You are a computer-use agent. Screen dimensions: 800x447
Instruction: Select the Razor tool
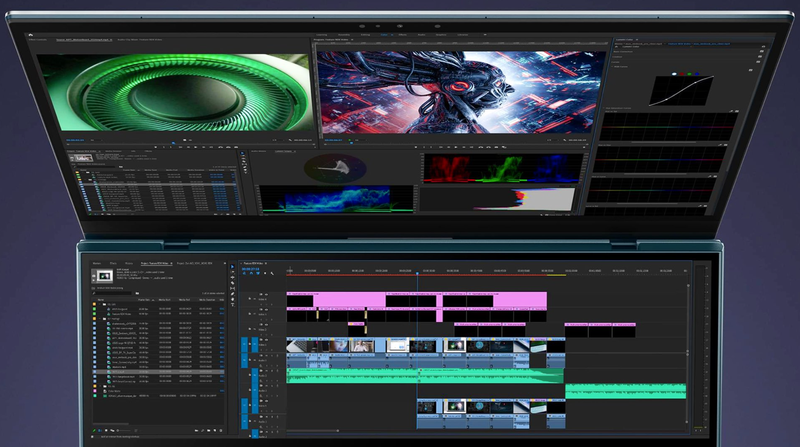(232, 283)
